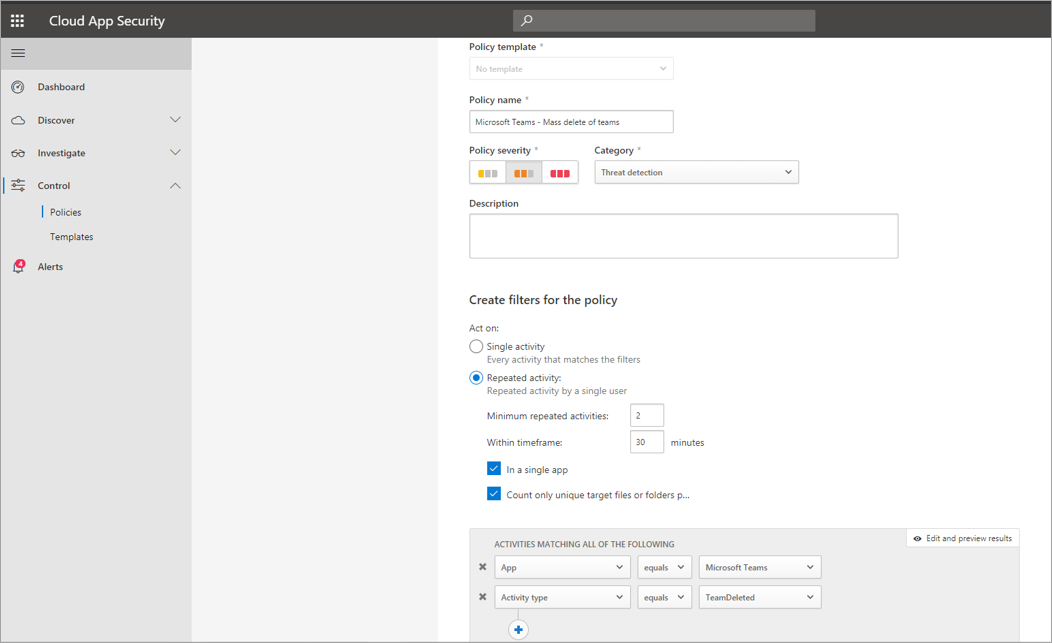The image size is (1052, 643).
Task: Click the search magnifier in the top bar
Action: [x=525, y=20]
